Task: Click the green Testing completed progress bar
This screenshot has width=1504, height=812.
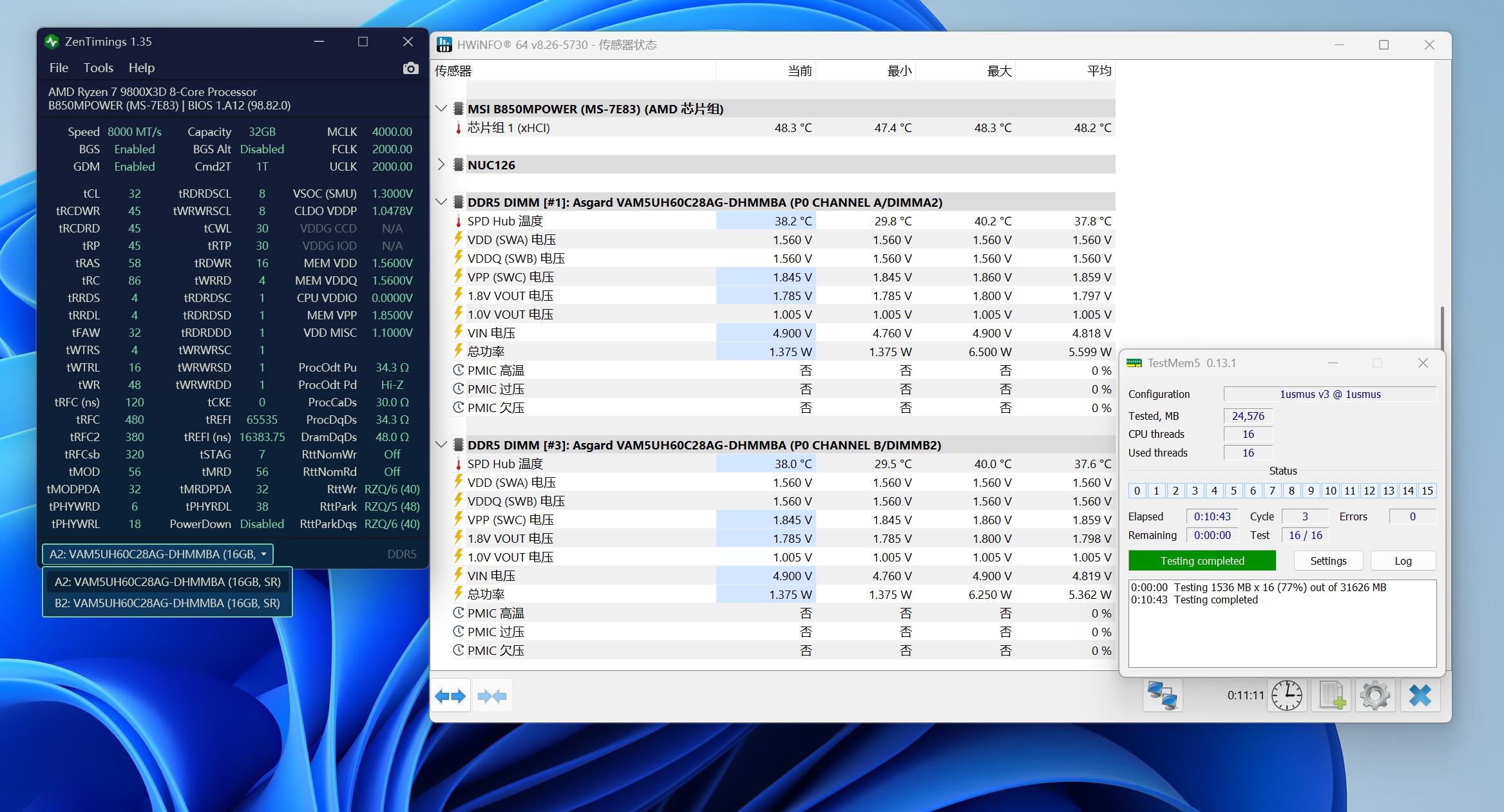Action: click(x=1201, y=560)
